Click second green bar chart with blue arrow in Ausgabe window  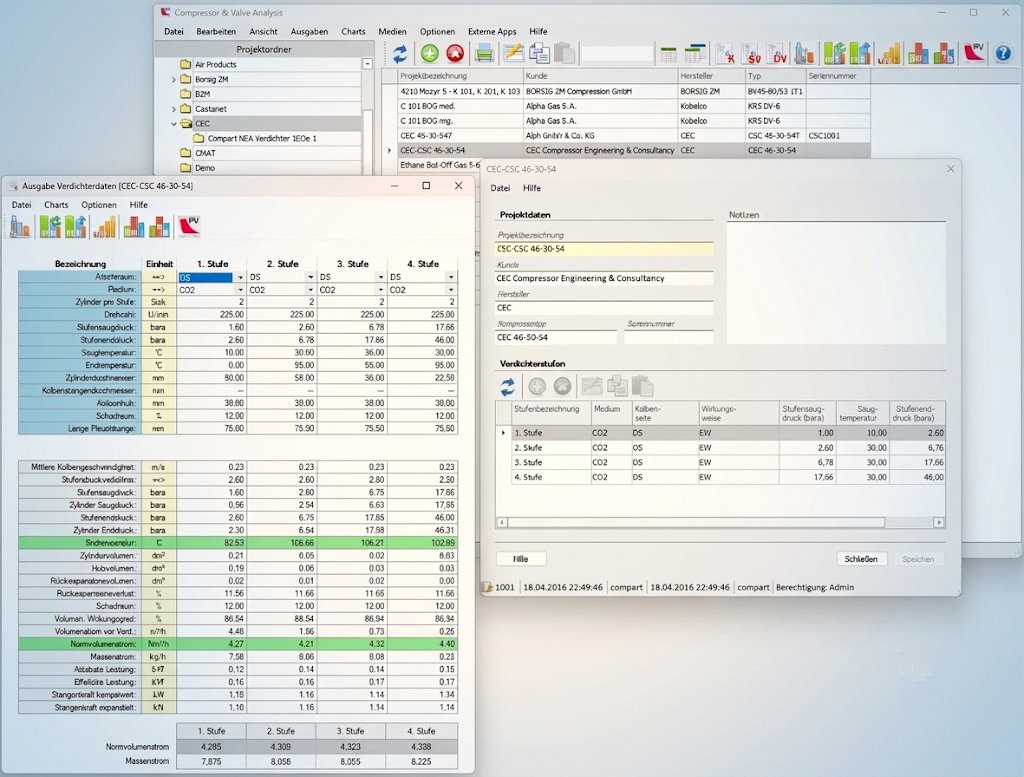click(x=76, y=227)
